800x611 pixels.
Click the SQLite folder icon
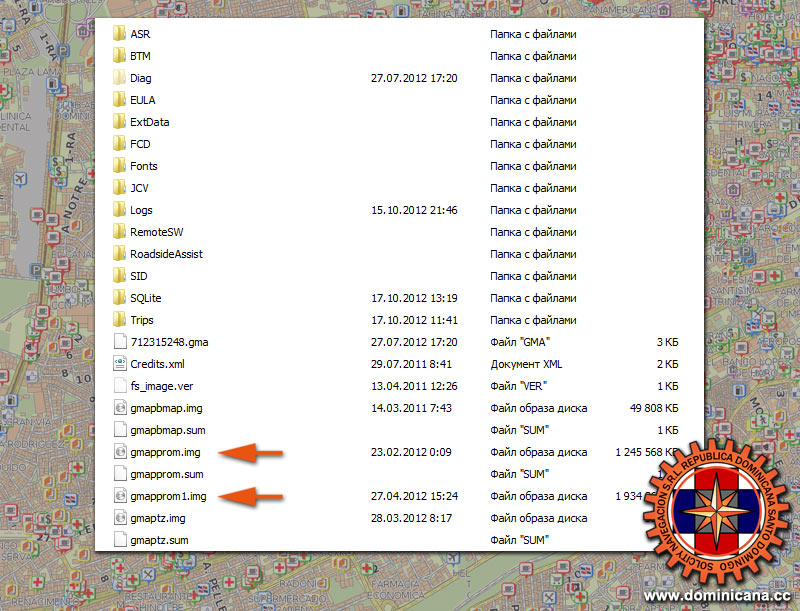point(119,298)
